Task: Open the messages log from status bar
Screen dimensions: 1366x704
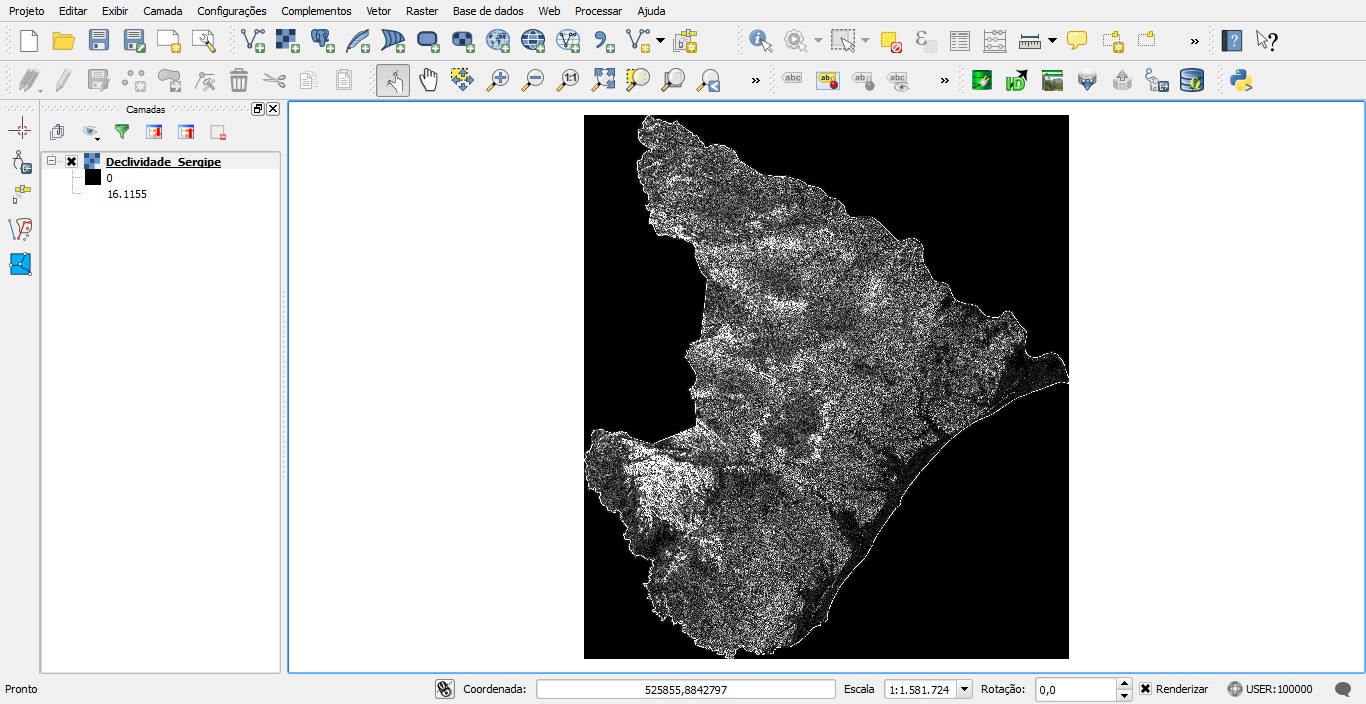Action: [1342, 689]
